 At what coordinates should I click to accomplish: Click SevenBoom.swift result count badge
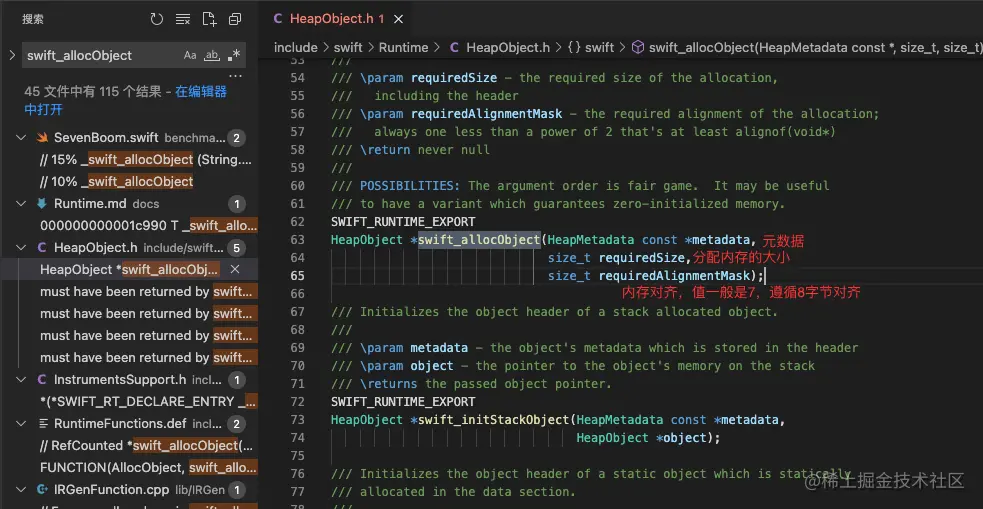(x=236, y=138)
